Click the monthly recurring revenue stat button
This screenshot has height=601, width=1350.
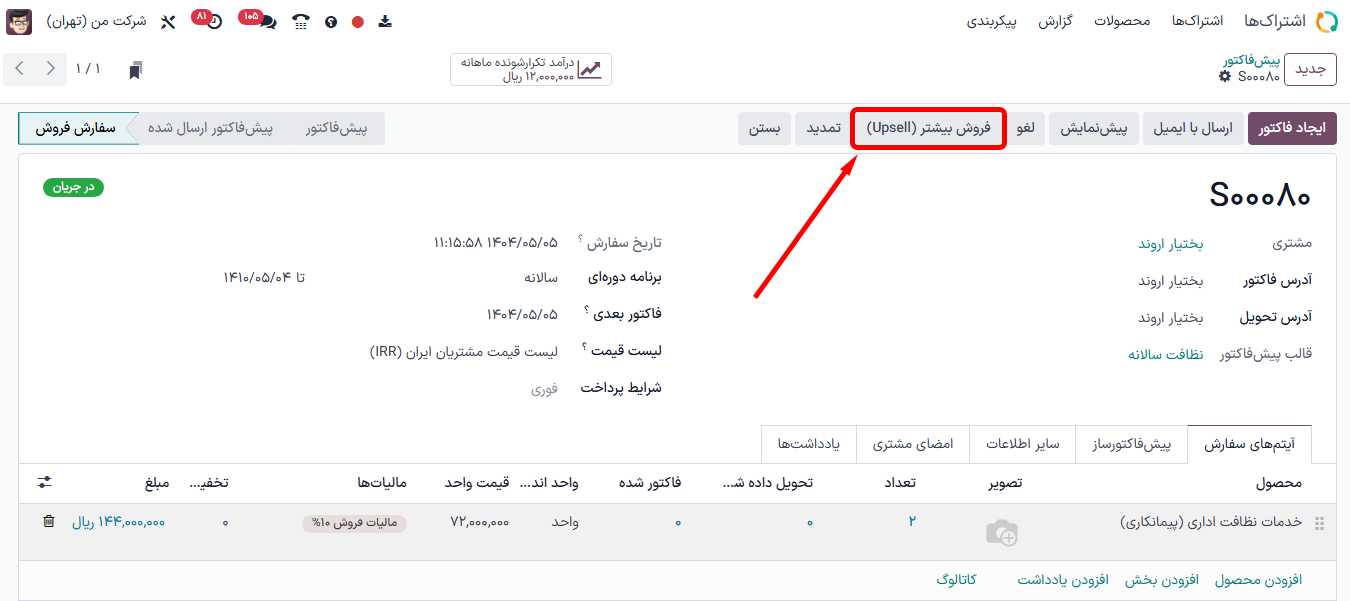(530, 69)
